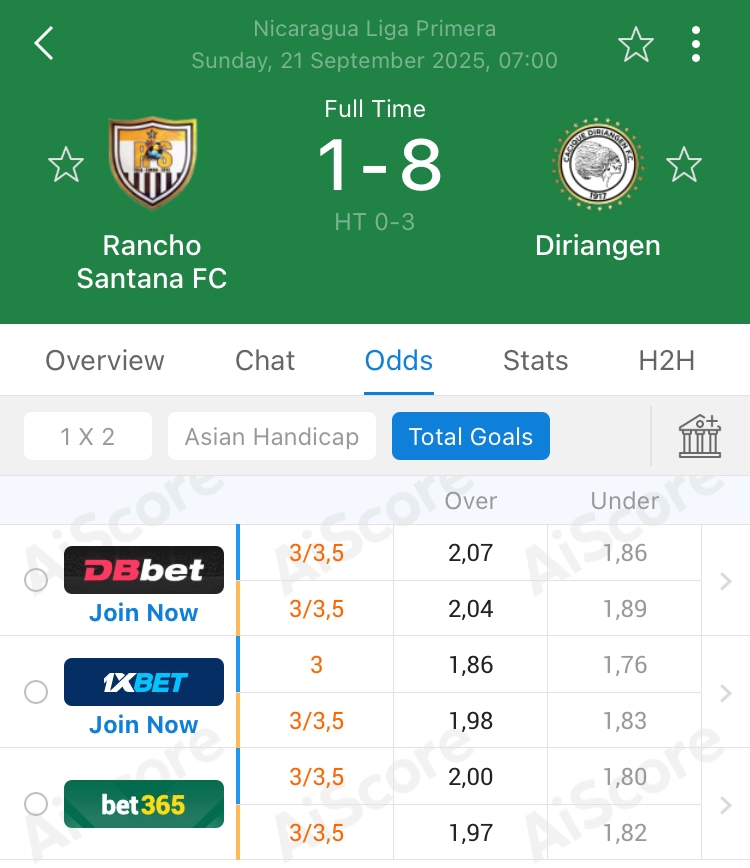Open the Rancho Santana FC crest

[x=152, y=163]
